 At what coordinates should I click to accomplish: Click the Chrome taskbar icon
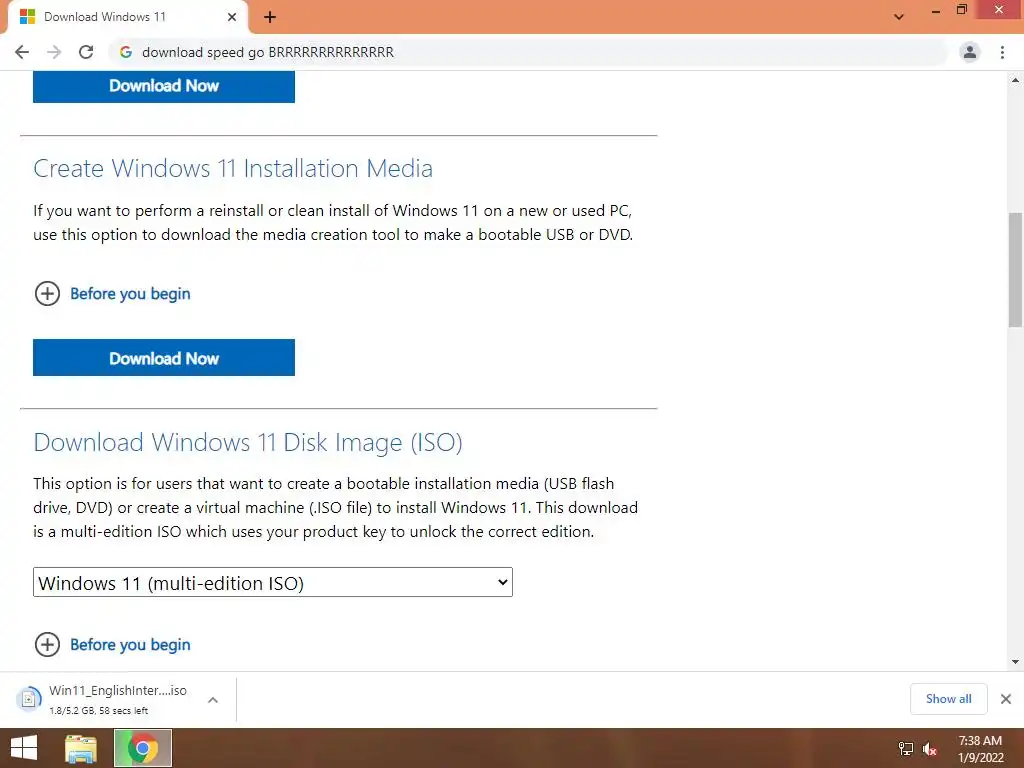pos(142,748)
